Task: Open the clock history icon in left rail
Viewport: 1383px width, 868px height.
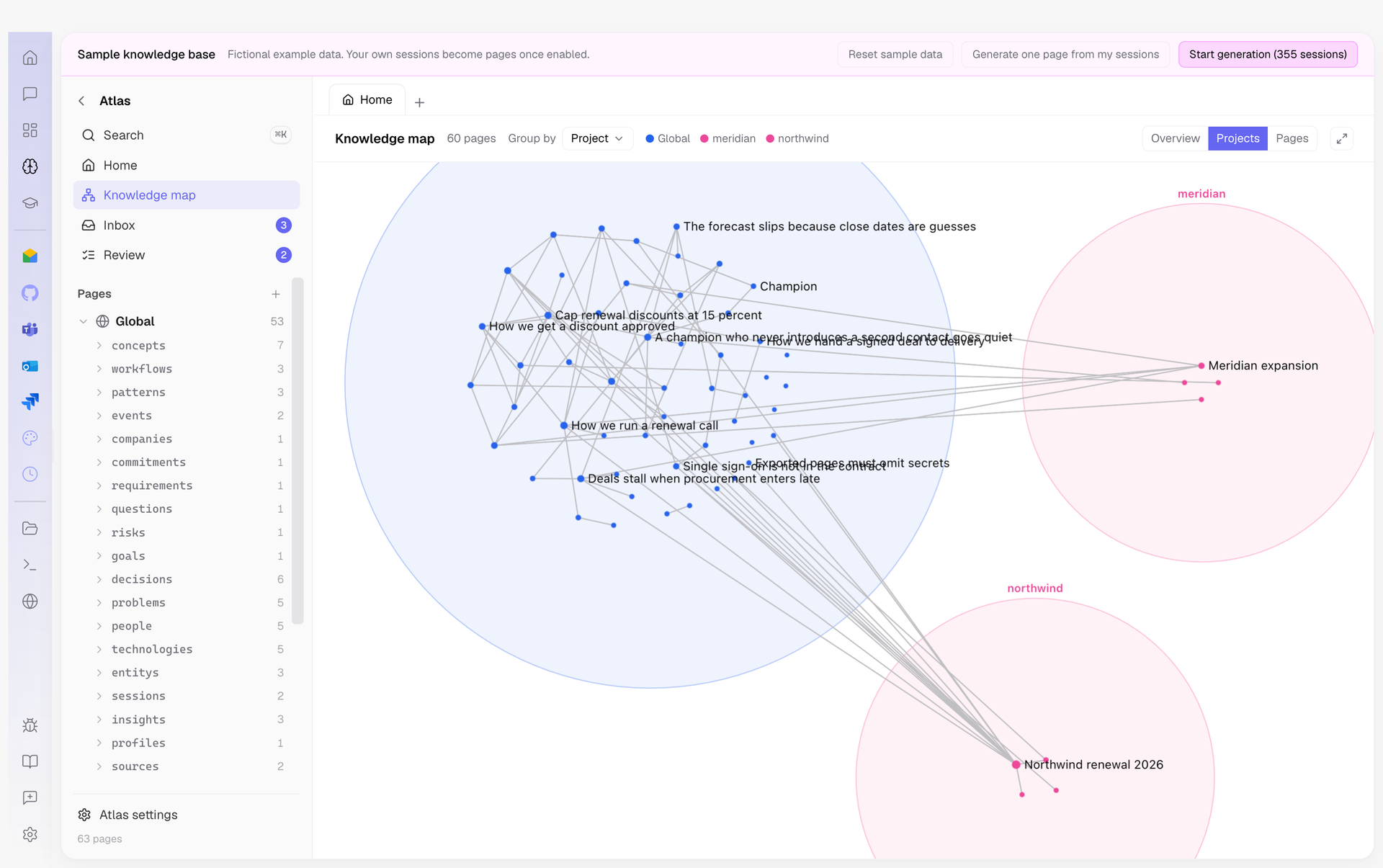Action: pos(30,474)
